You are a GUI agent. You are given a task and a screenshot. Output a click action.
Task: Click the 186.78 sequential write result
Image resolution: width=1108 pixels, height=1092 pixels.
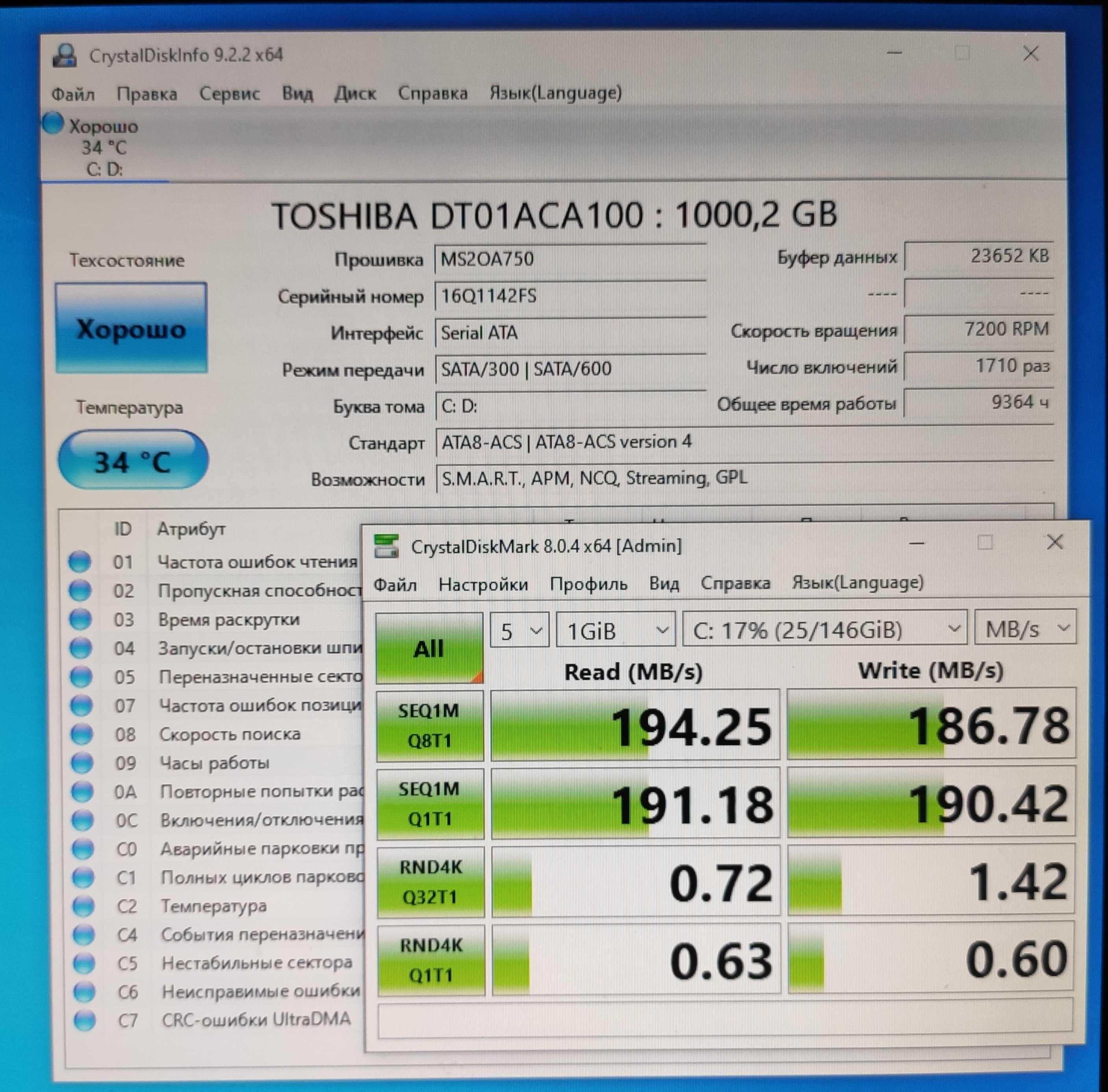(x=932, y=724)
